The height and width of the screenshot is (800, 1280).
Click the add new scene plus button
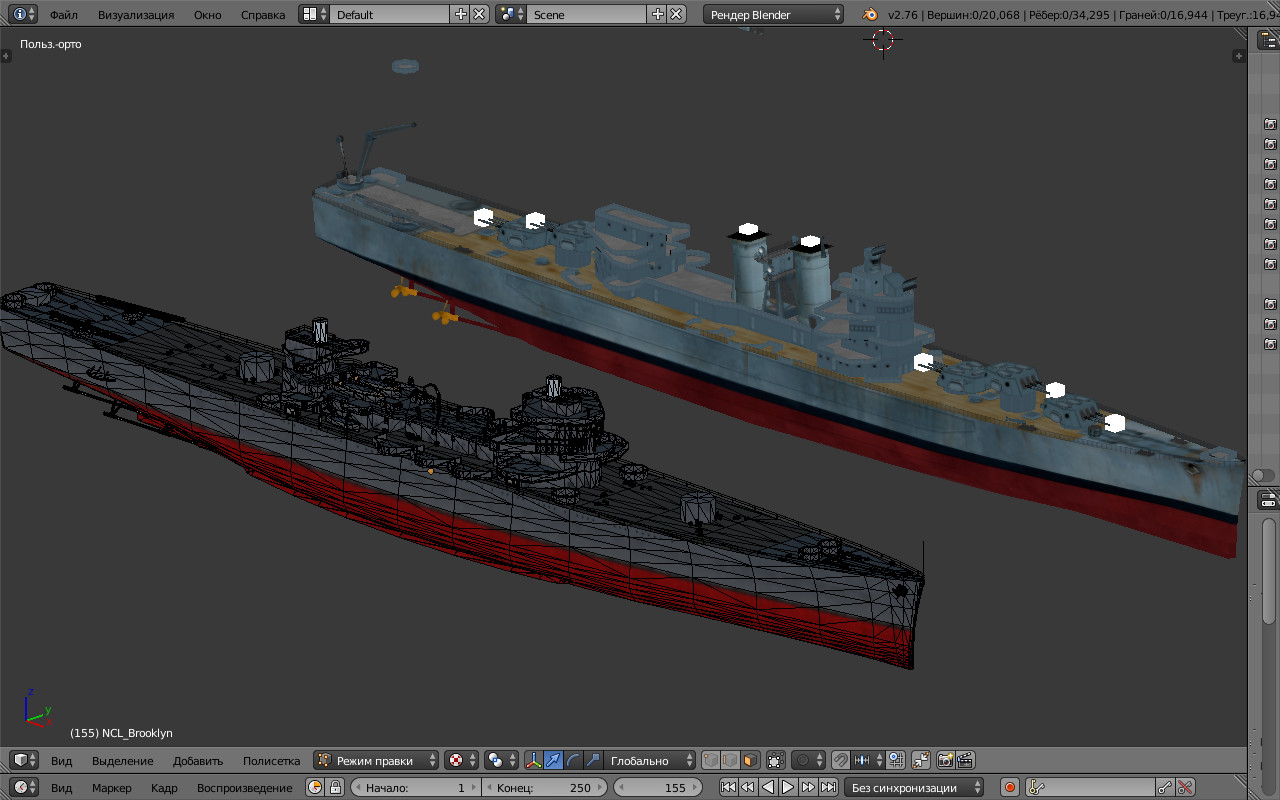657,15
